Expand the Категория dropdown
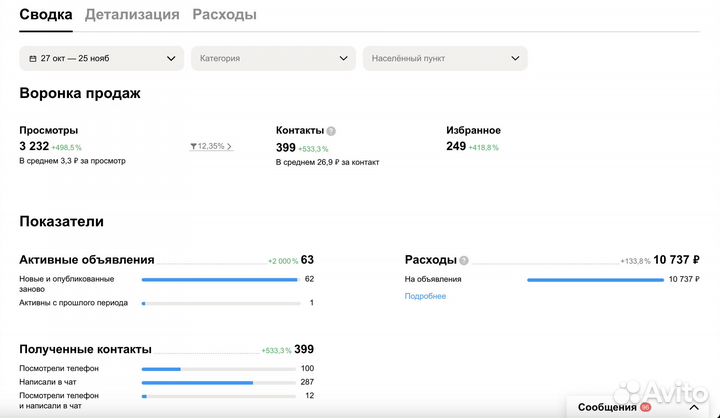Screen dimensions: 720x418 pyautogui.click(x=273, y=58)
